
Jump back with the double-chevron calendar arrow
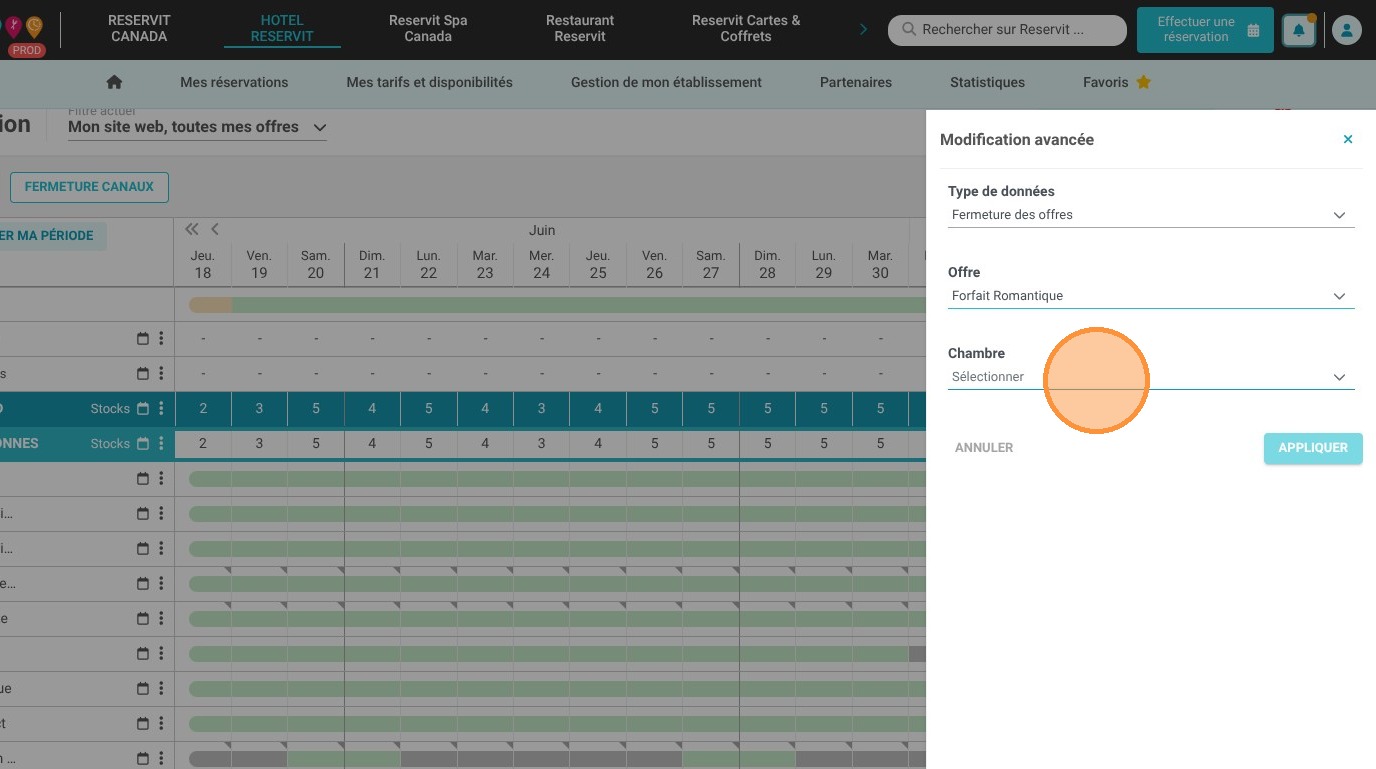(x=192, y=229)
